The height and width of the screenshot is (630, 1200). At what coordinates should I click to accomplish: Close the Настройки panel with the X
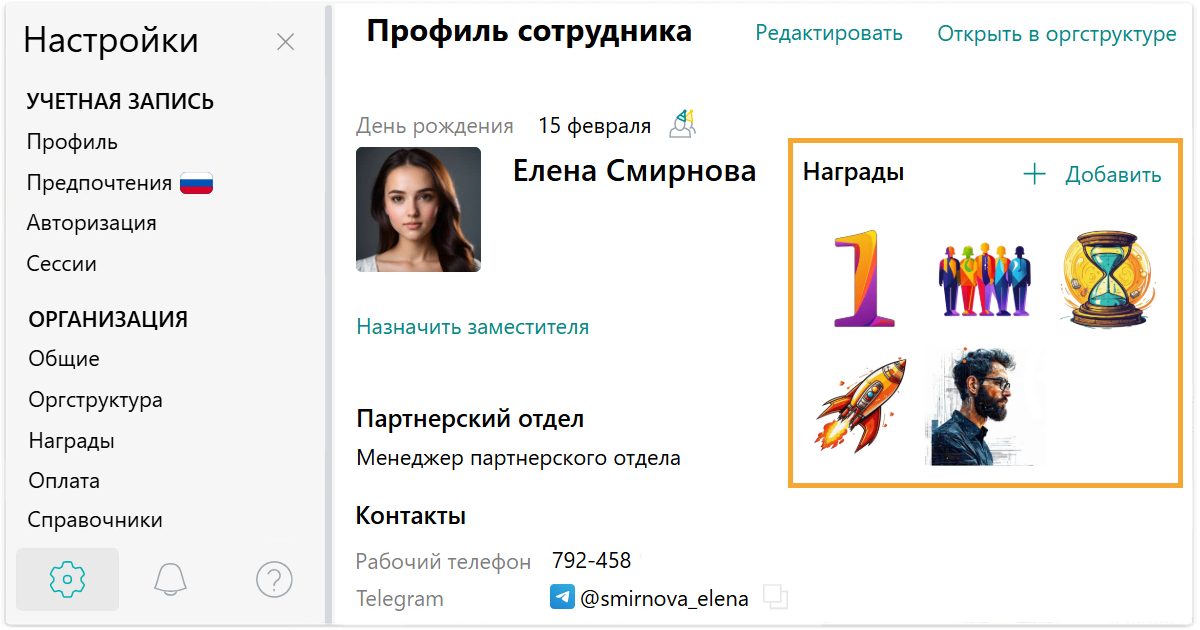pos(285,42)
